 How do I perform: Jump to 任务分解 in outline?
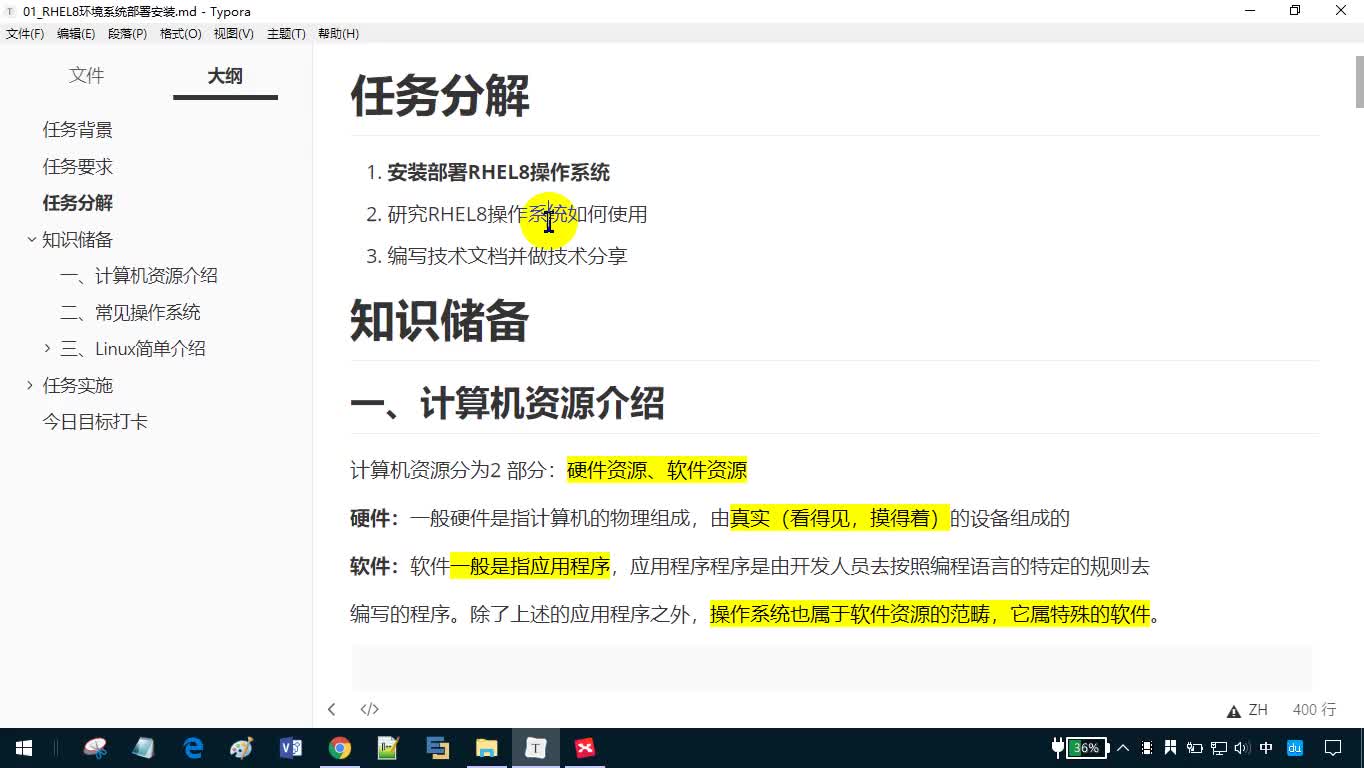pyautogui.click(x=78, y=203)
